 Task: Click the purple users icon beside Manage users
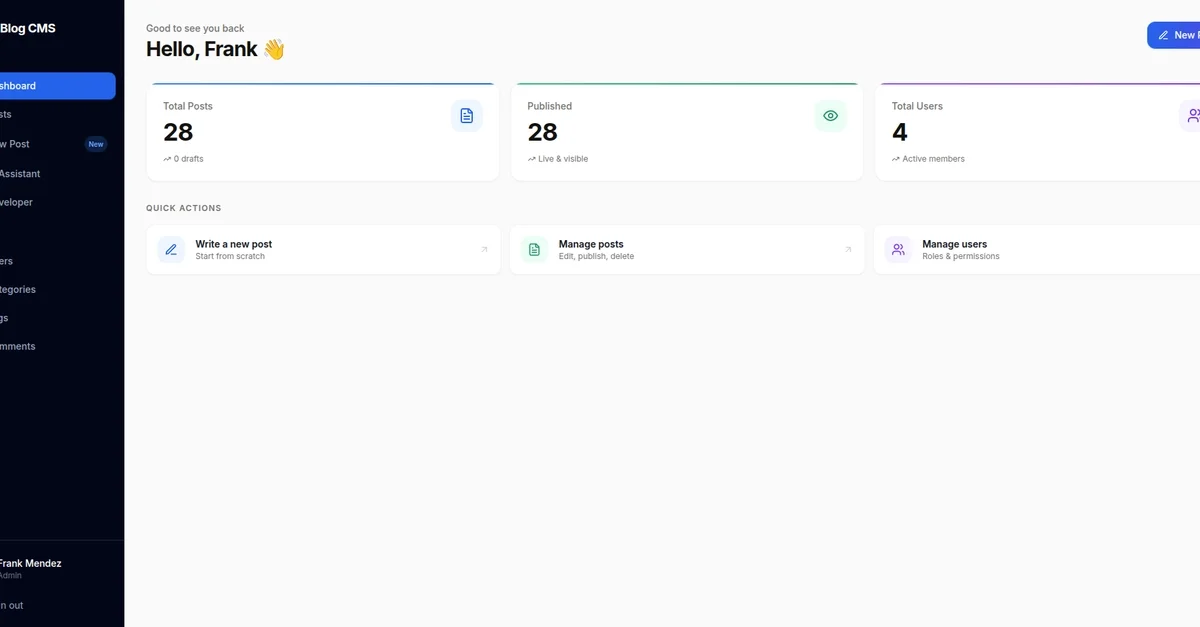click(x=898, y=250)
